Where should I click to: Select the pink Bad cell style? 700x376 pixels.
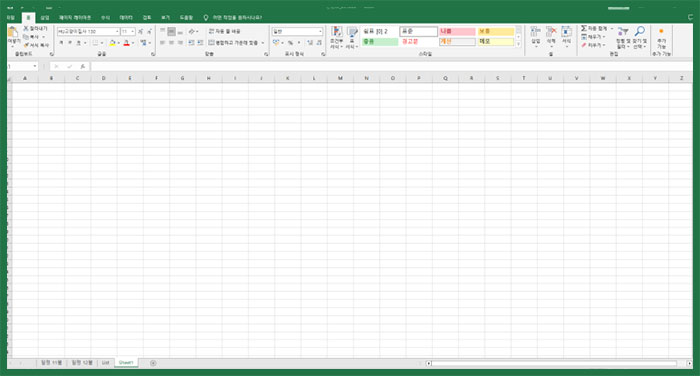click(x=457, y=31)
